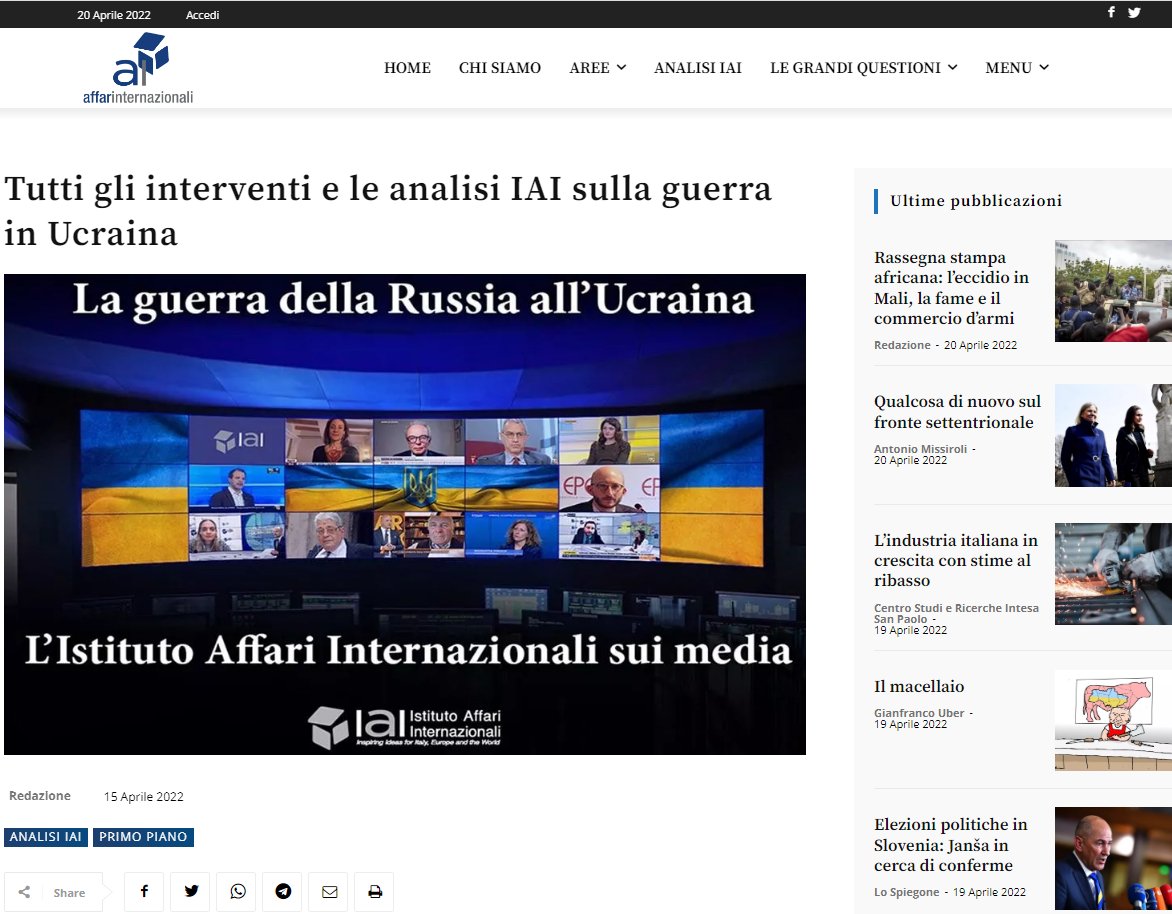Go to HOME page

407,68
